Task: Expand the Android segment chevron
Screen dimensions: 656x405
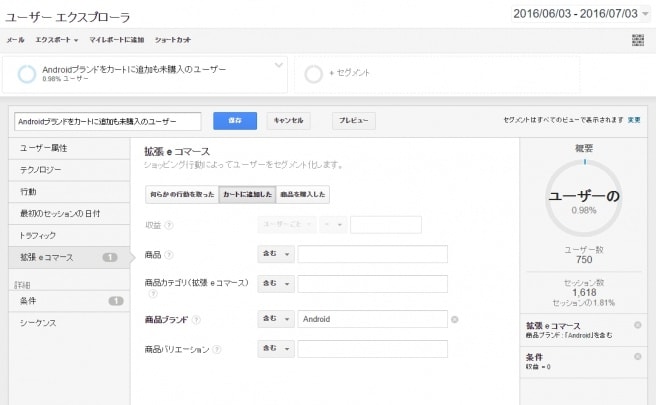Action: point(278,65)
